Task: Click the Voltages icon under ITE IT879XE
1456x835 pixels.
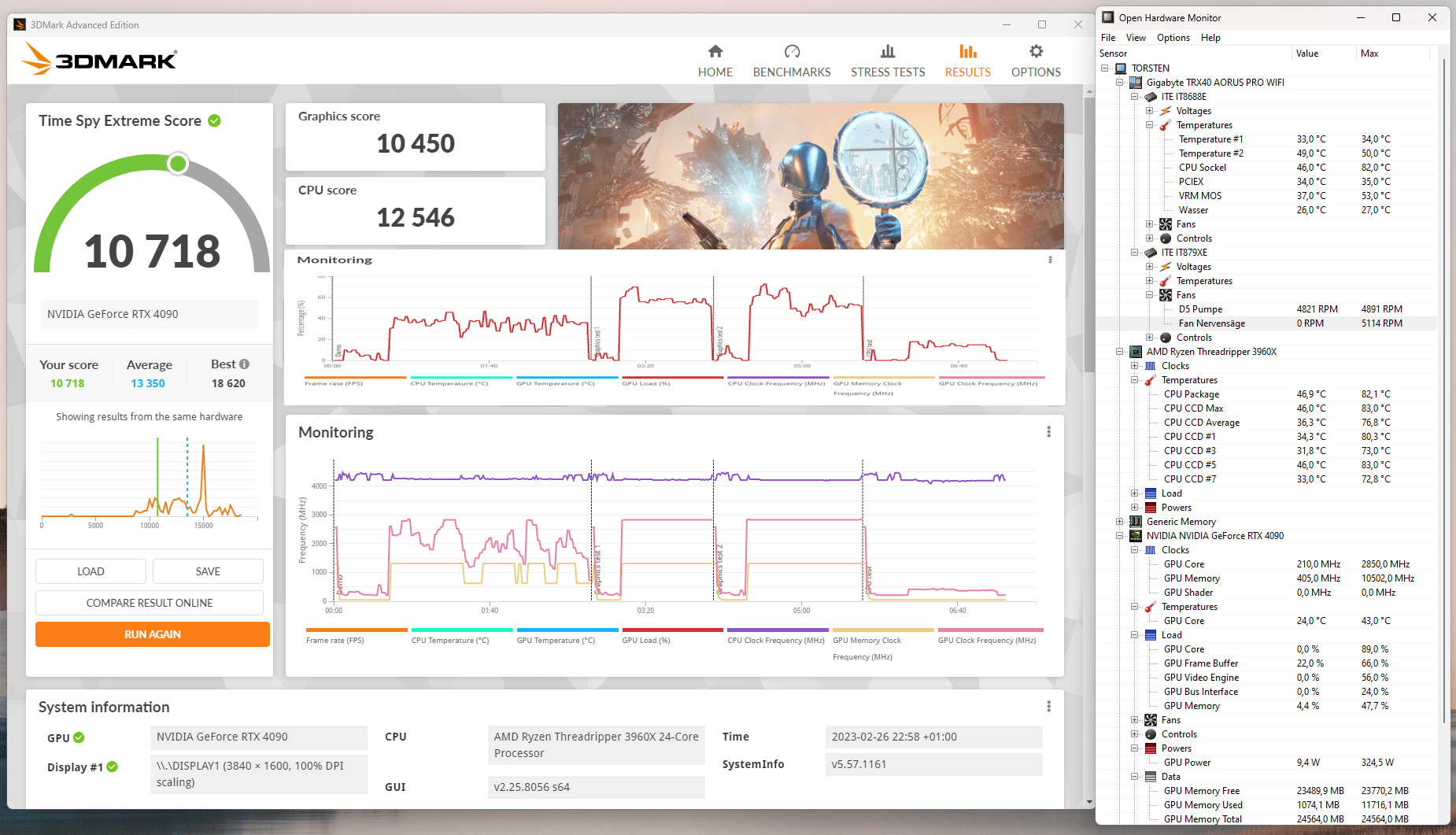Action: pos(1166,267)
